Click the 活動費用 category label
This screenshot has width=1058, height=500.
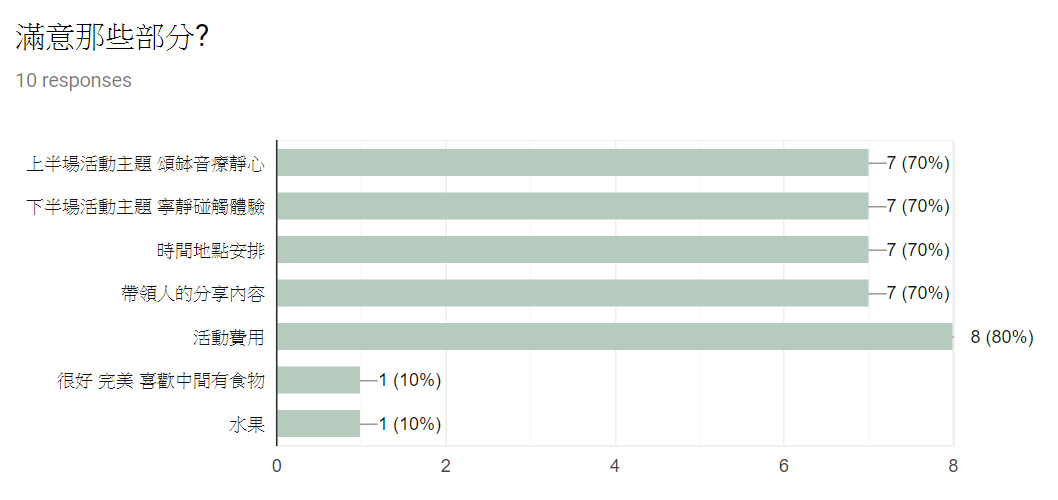(228, 337)
